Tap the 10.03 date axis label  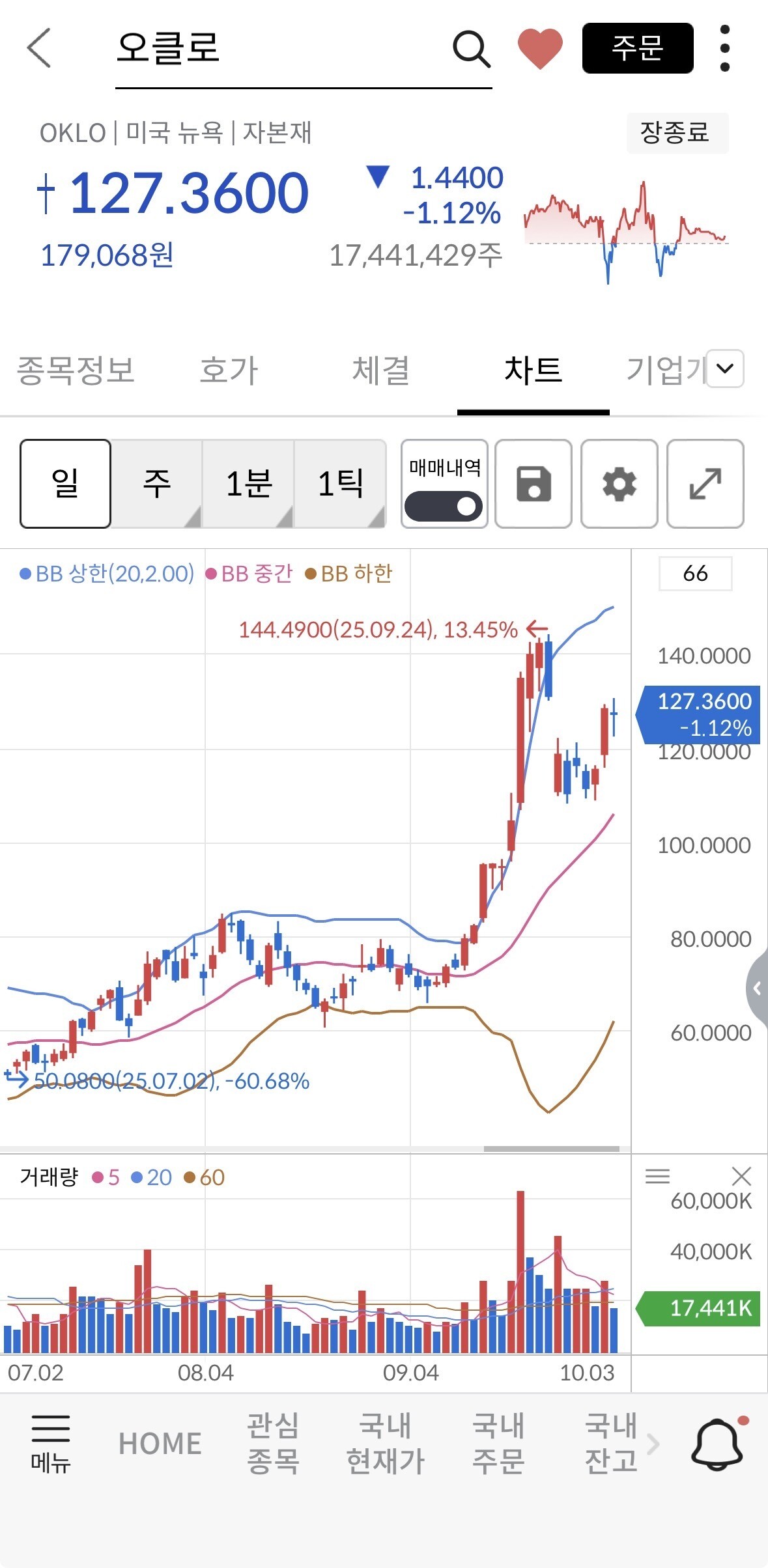click(x=587, y=1373)
